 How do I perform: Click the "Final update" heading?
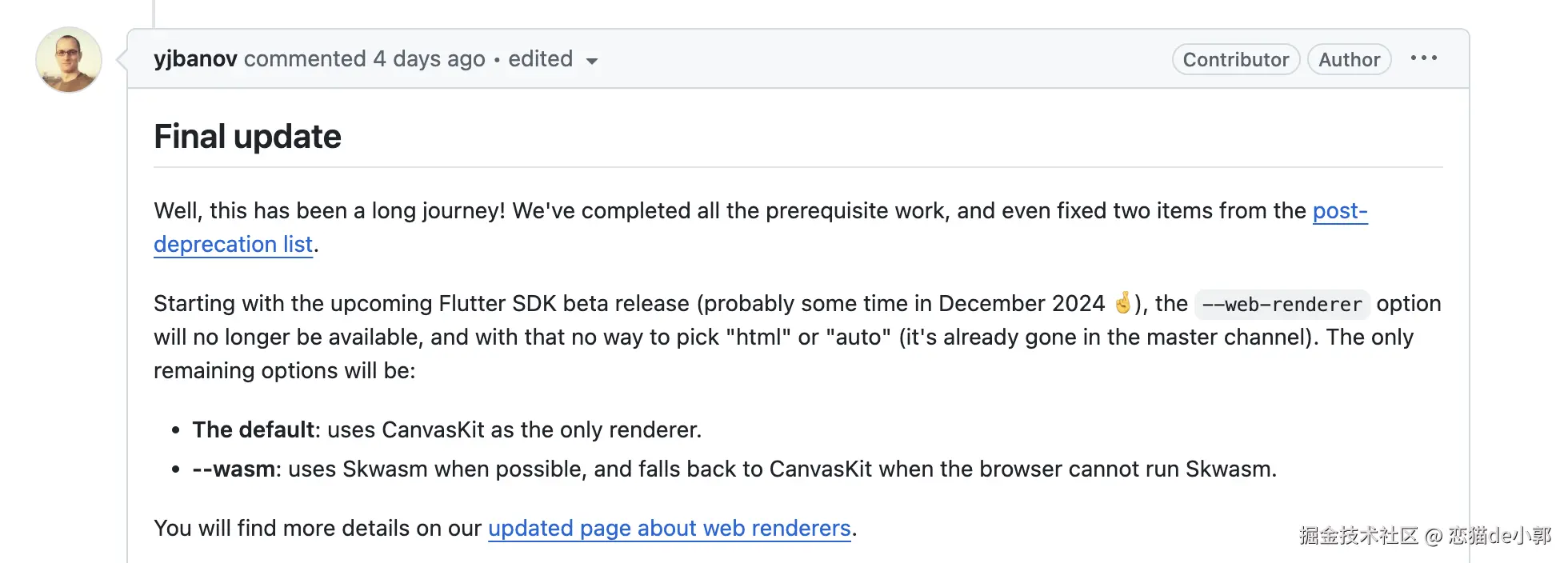(x=247, y=137)
